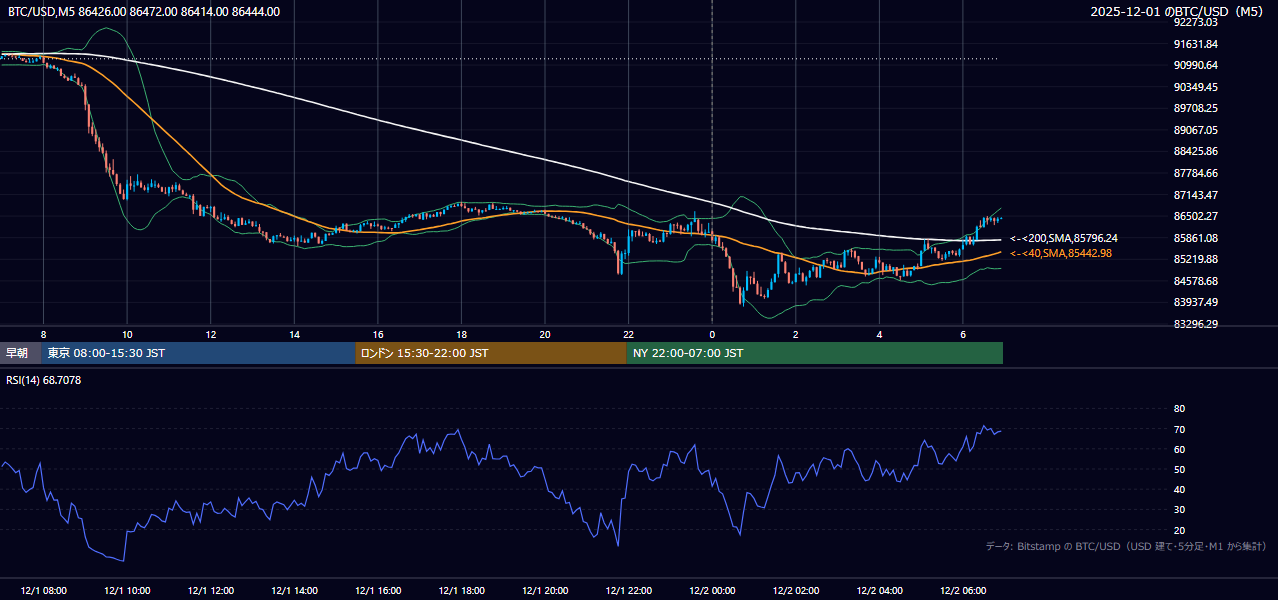Click the 12/2 00:00 time label
Viewport: 1278px width, 600px height.
712,591
